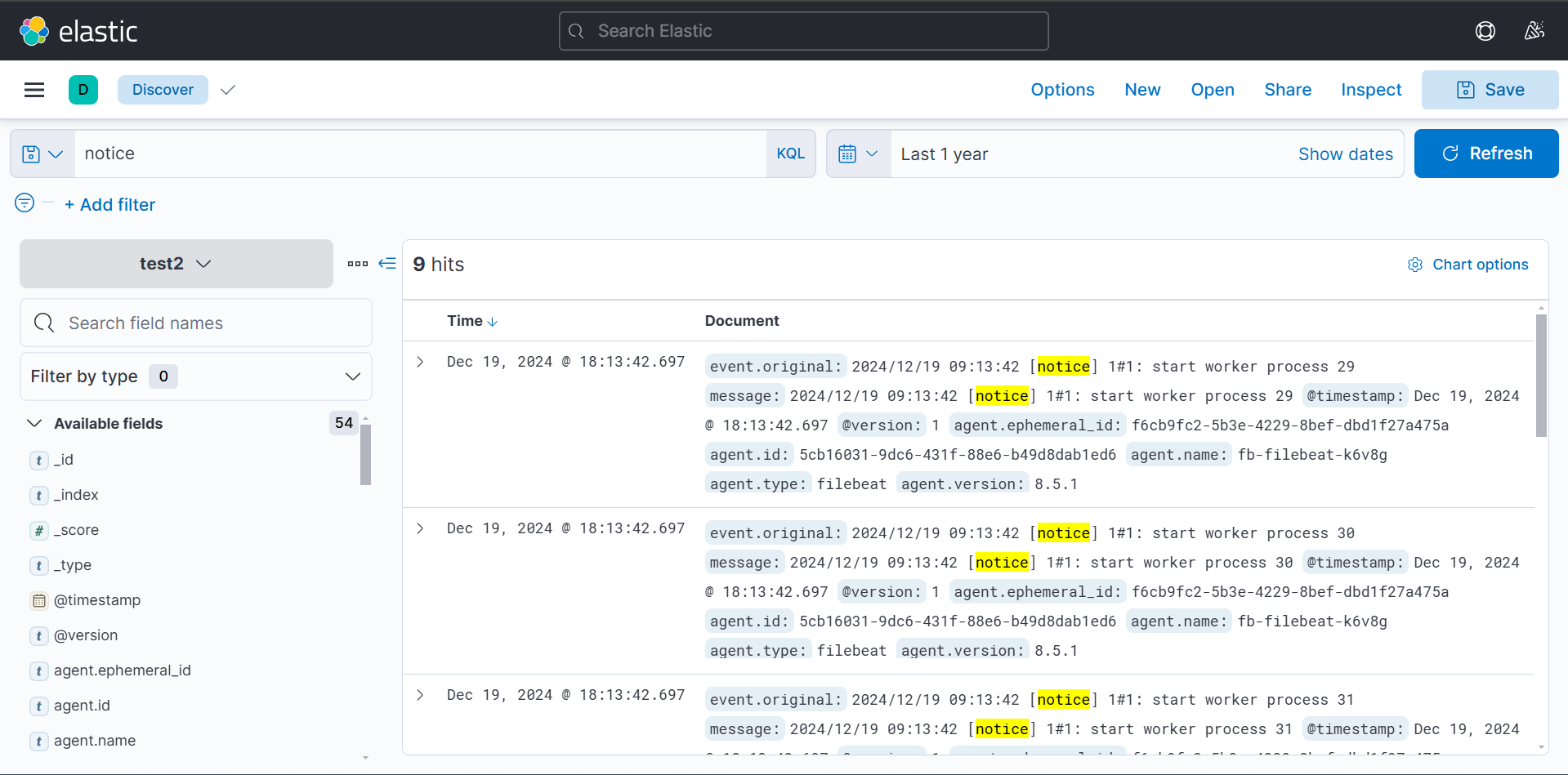Click New in the top menu
The image size is (1568, 775).
click(1142, 90)
